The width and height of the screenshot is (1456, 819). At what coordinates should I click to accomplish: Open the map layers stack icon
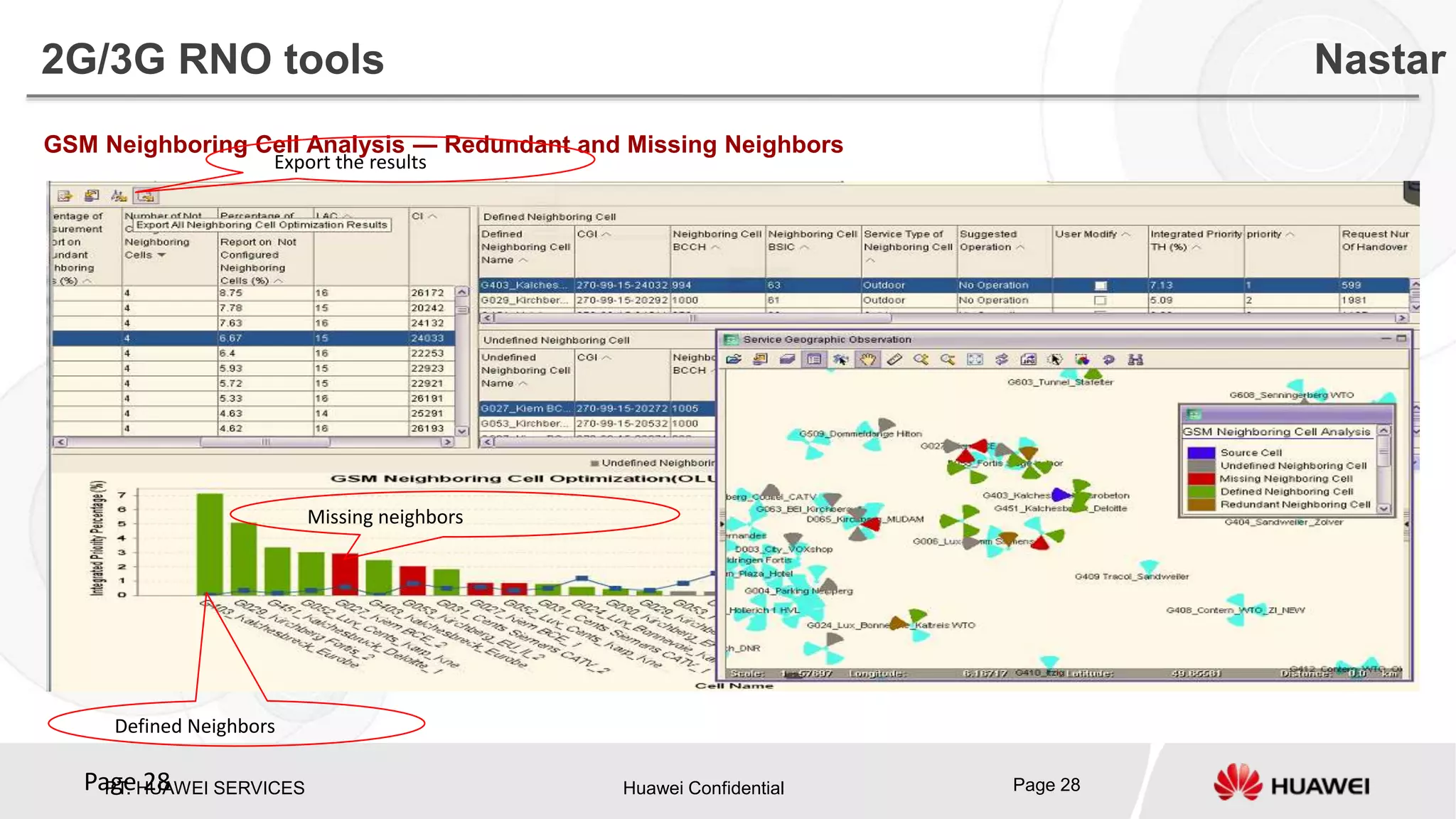(787, 360)
